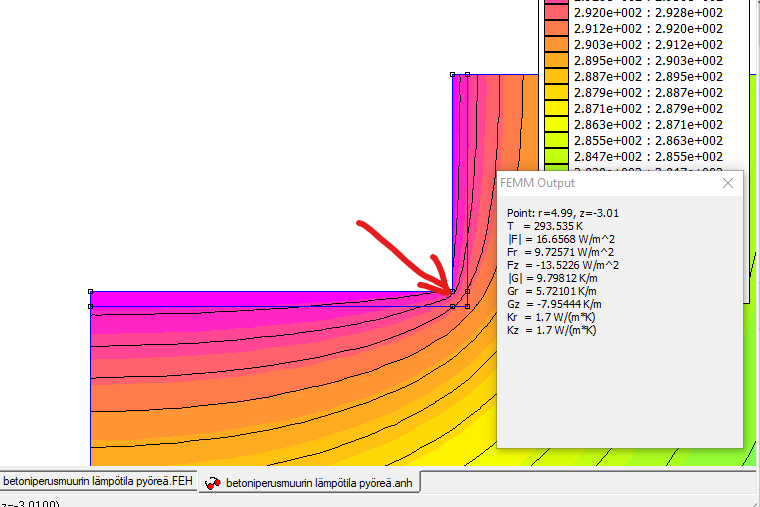Click the T = 293.535 K temperature value
This screenshot has width=760, height=507.
coord(545,226)
